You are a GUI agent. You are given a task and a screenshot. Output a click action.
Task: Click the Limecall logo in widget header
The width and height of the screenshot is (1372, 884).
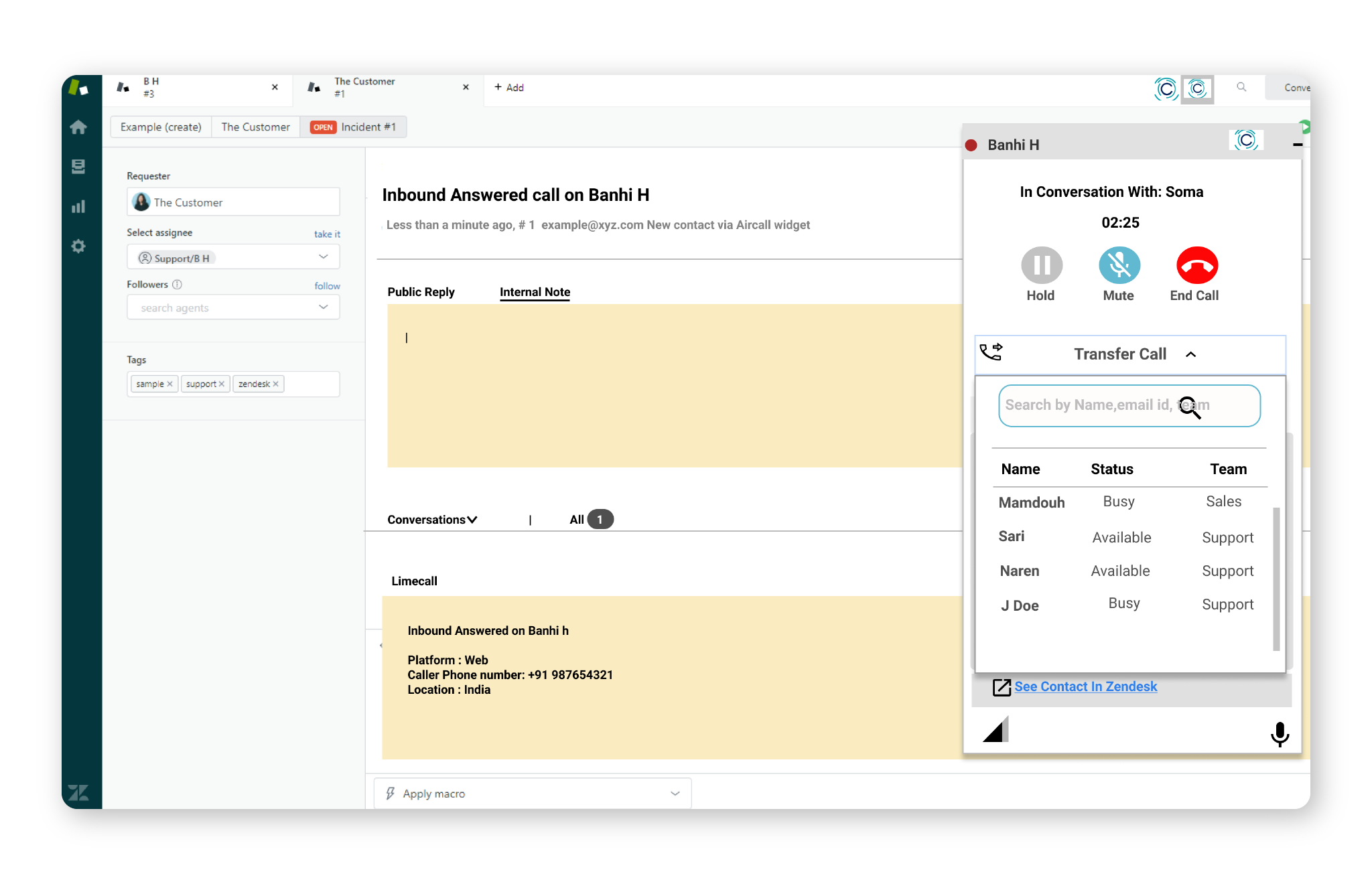(x=1246, y=140)
